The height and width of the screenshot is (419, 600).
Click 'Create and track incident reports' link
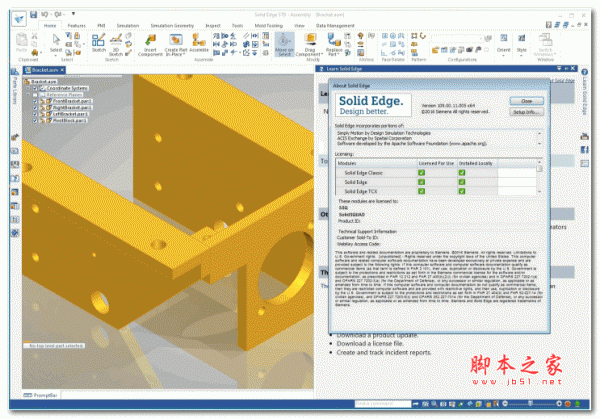click(x=384, y=352)
